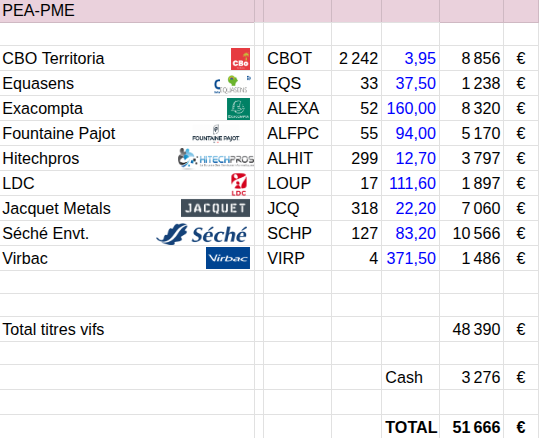The image size is (539, 438).
Task: Select ticker cell ALHIT
Action: 297,158
